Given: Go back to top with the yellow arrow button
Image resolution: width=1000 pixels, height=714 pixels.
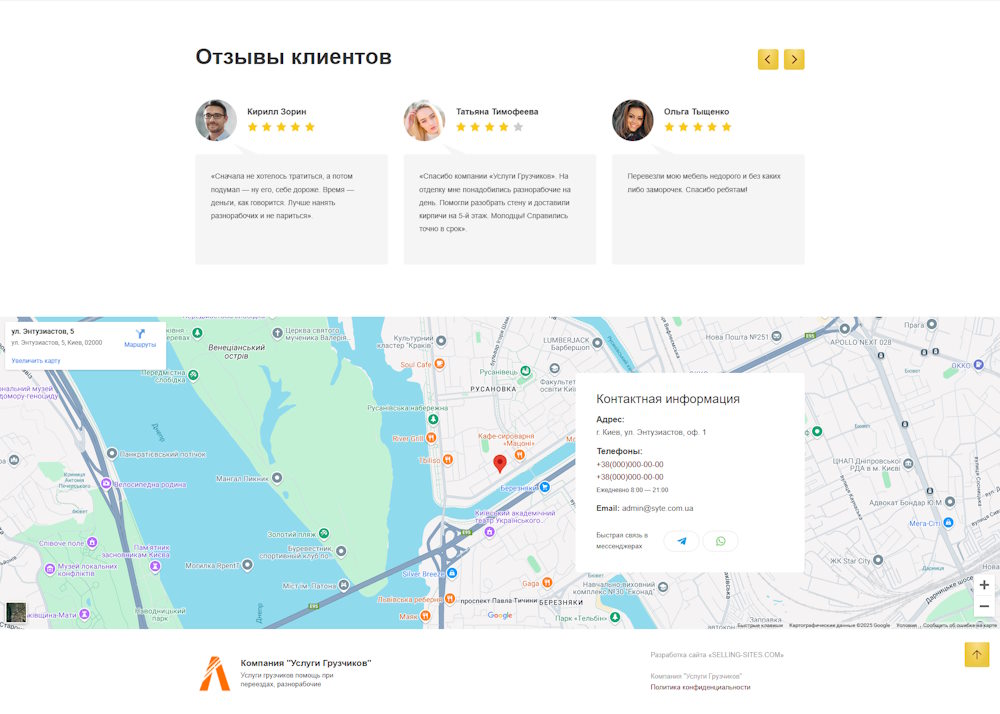Looking at the screenshot, I should pyautogui.click(x=976, y=655).
